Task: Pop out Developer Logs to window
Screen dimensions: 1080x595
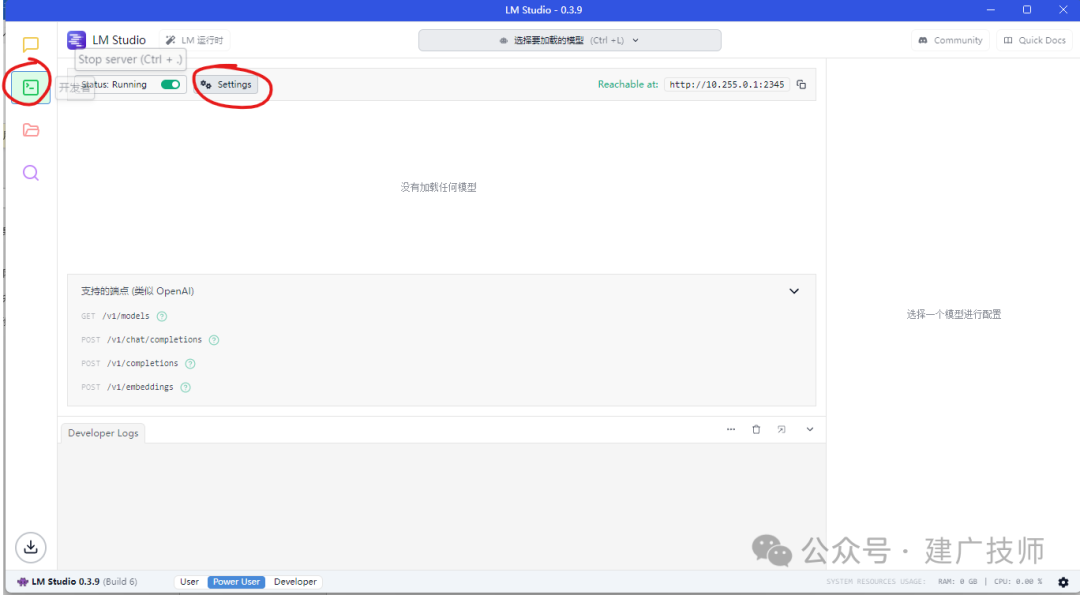Action: [782, 429]
